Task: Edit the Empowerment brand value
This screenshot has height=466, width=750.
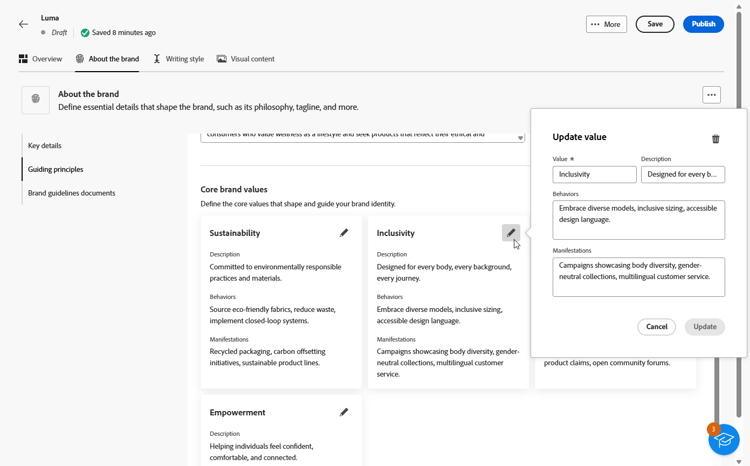Action: click(344, 412)
